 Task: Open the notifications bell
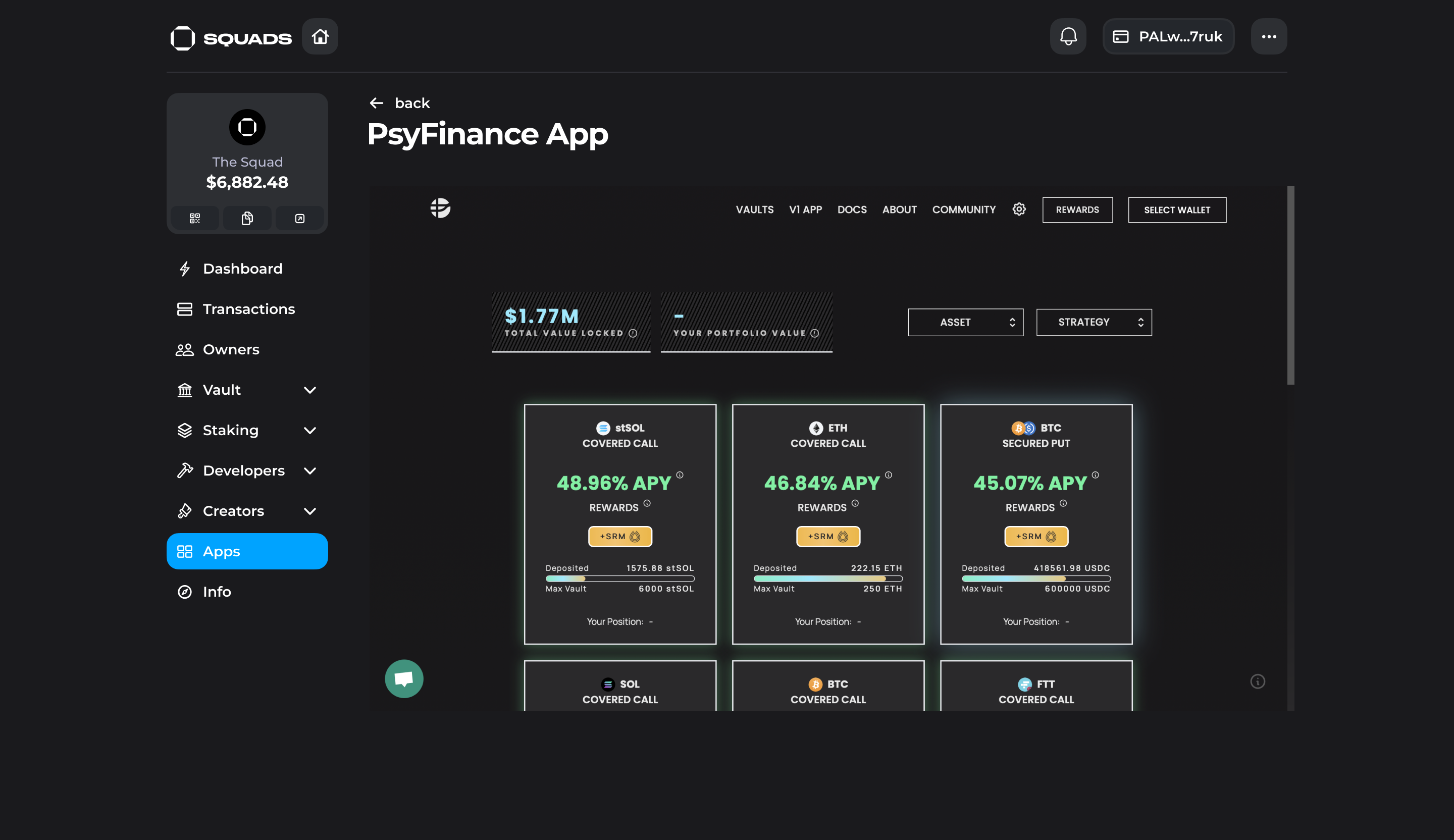tap(1067, 37)
